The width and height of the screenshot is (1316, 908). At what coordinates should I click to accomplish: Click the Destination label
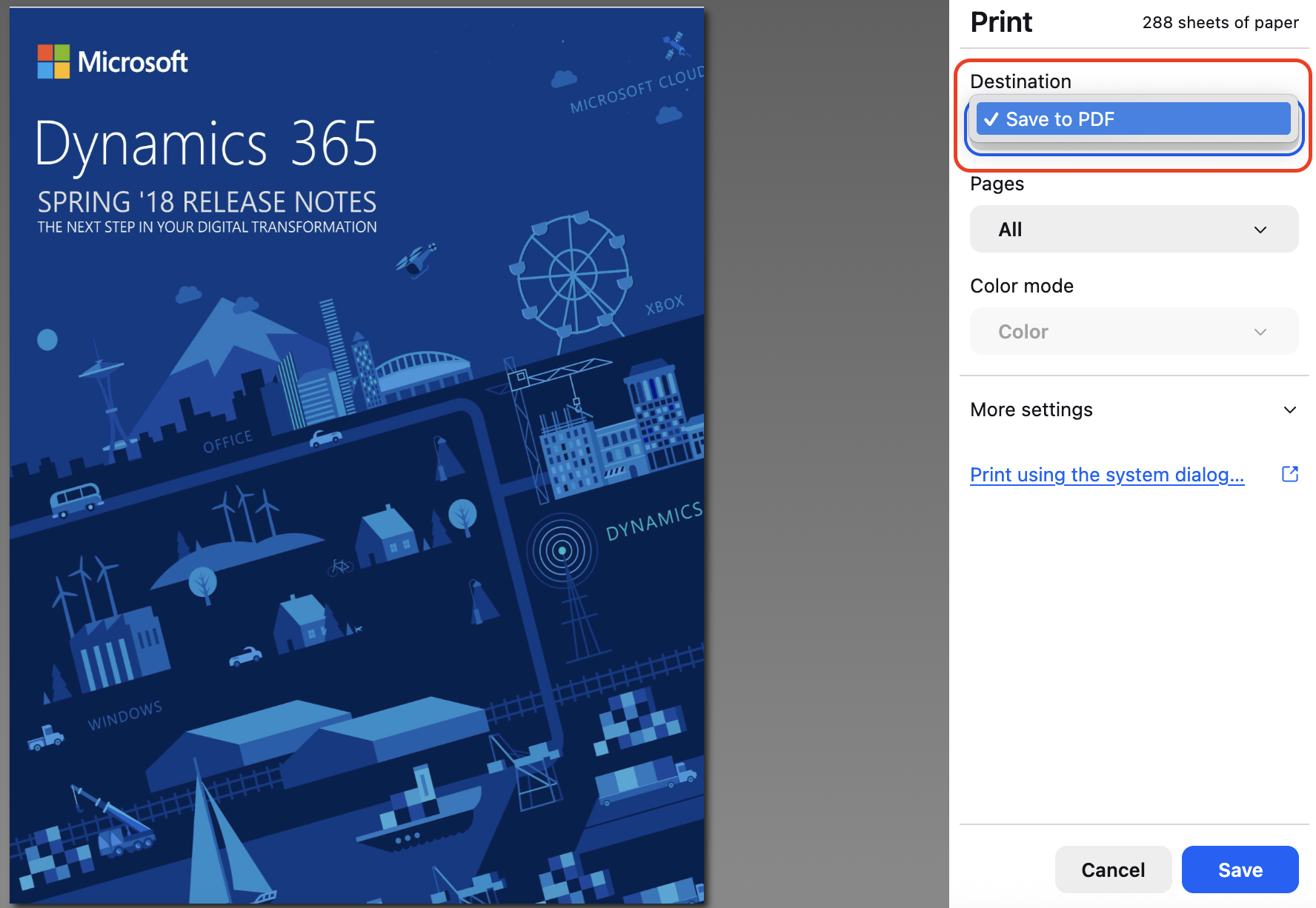(x=1020, y=81)
